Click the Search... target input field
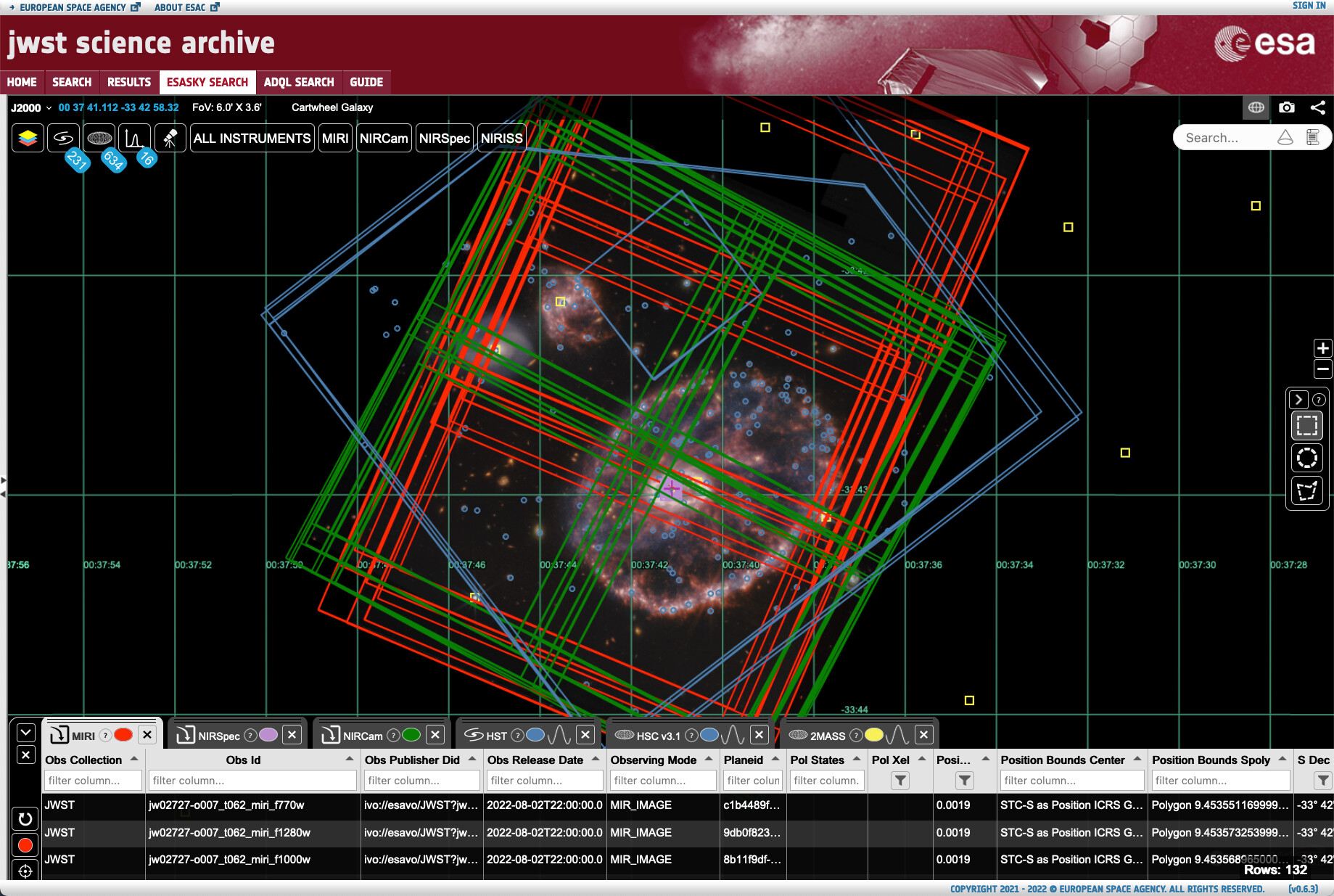This screenshot has width=1334, height=896. coord(1226,137)
